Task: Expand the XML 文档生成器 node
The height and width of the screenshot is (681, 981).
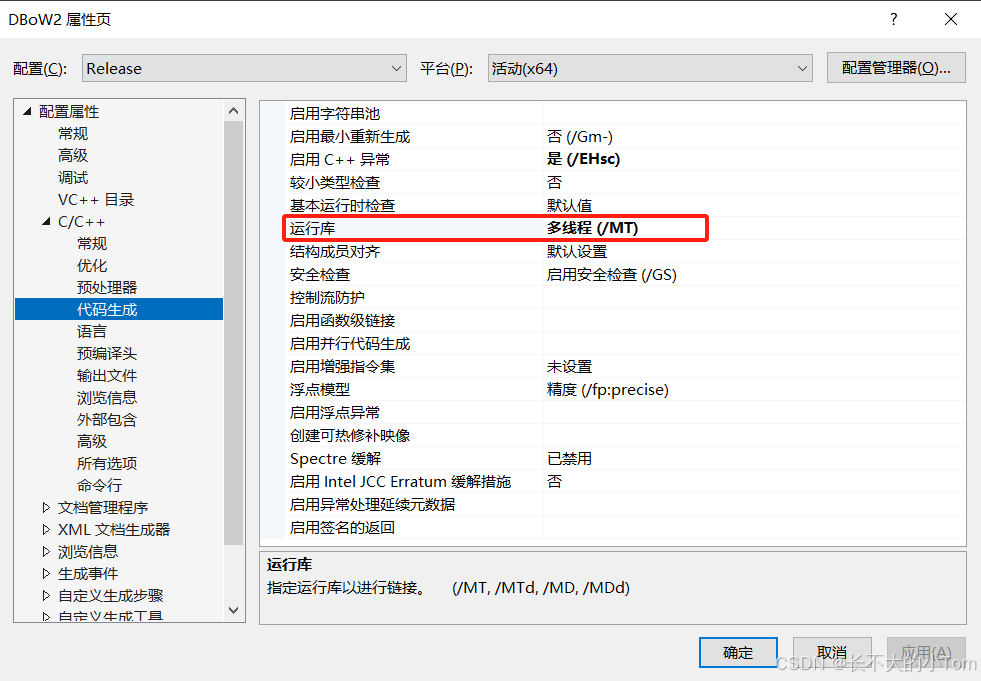Action: pos(46,530)
